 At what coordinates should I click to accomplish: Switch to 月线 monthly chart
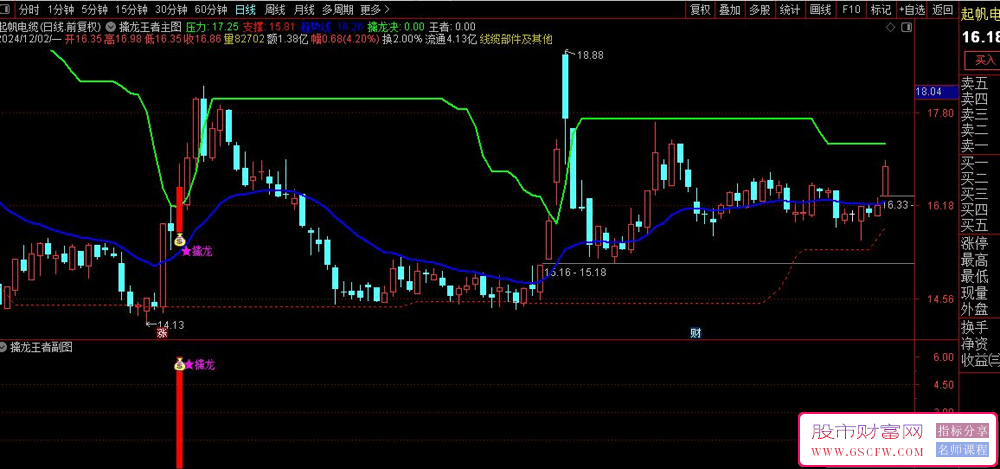[304, 10]
